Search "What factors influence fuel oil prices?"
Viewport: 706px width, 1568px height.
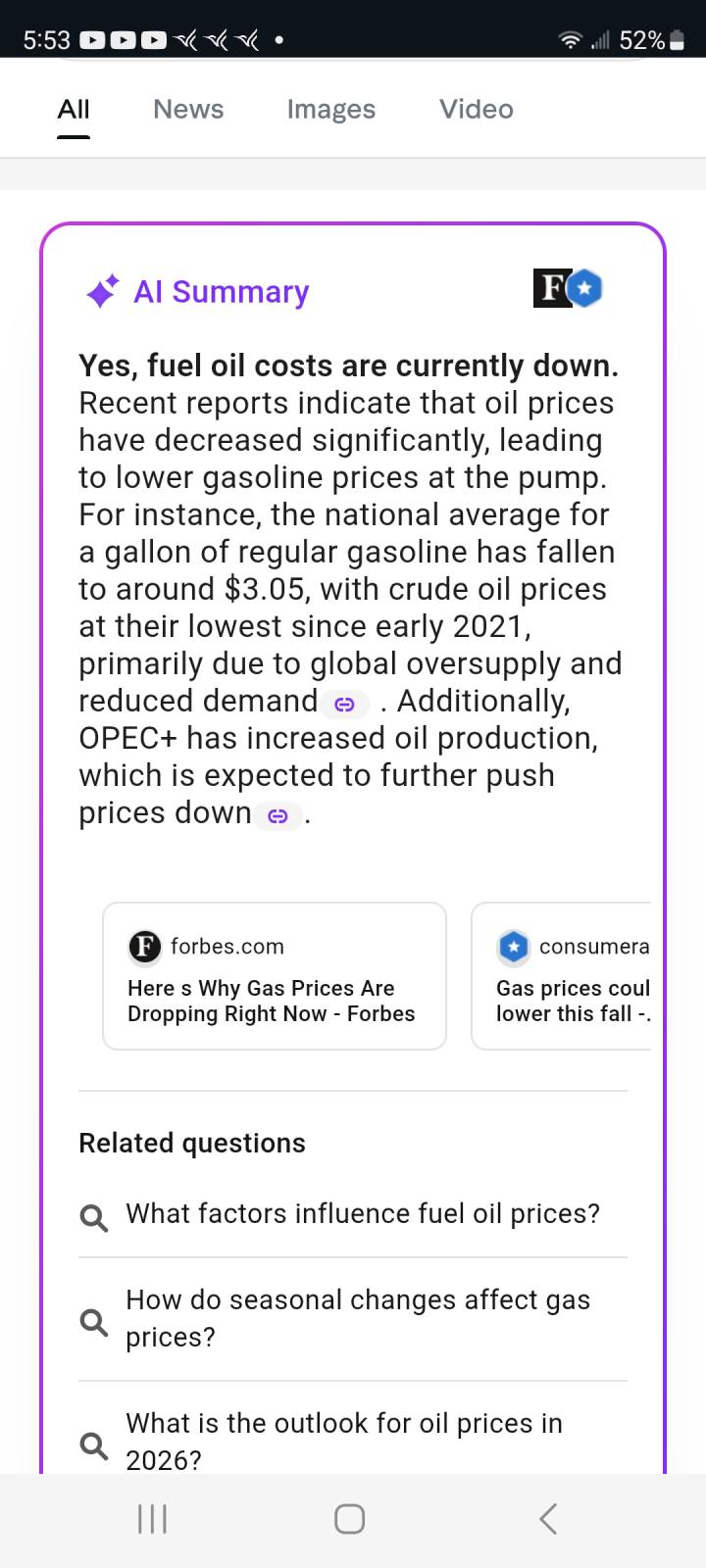click(x=363, y=1214)
